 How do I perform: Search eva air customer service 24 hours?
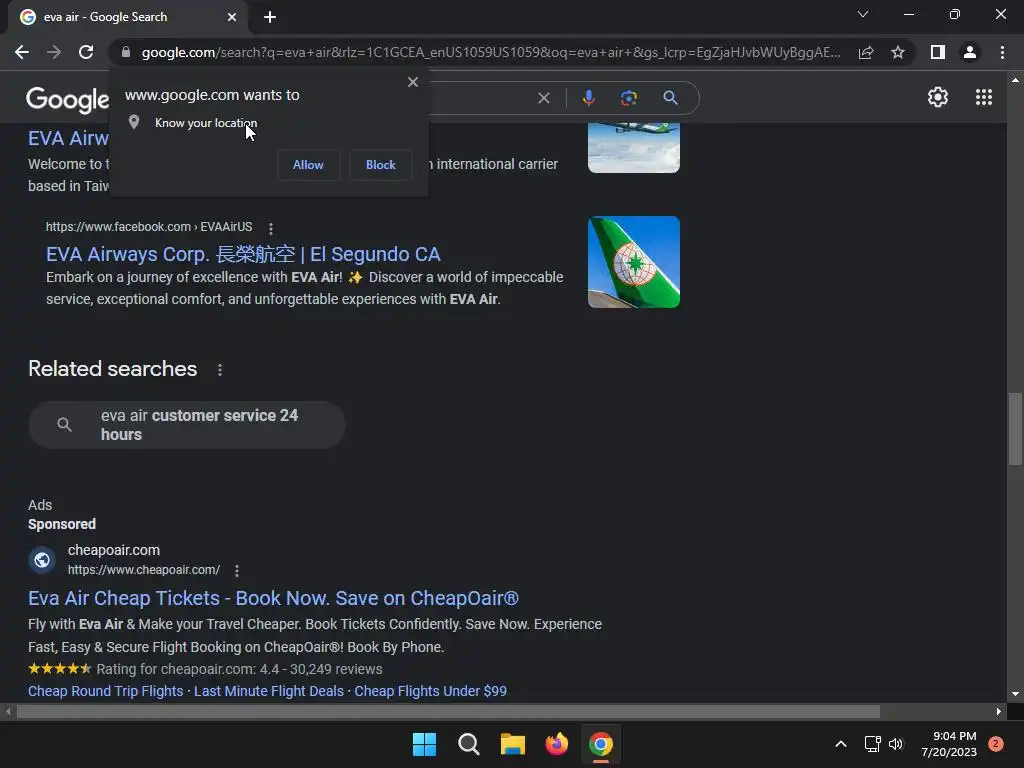click(x=187, y=425)
